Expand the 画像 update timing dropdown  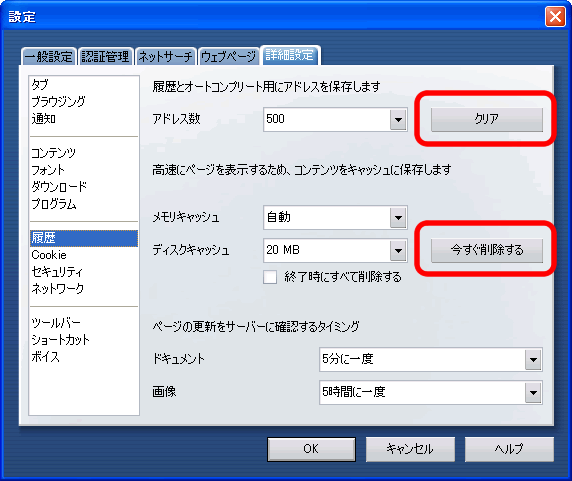pyautogui.click(x=533, y=392)
